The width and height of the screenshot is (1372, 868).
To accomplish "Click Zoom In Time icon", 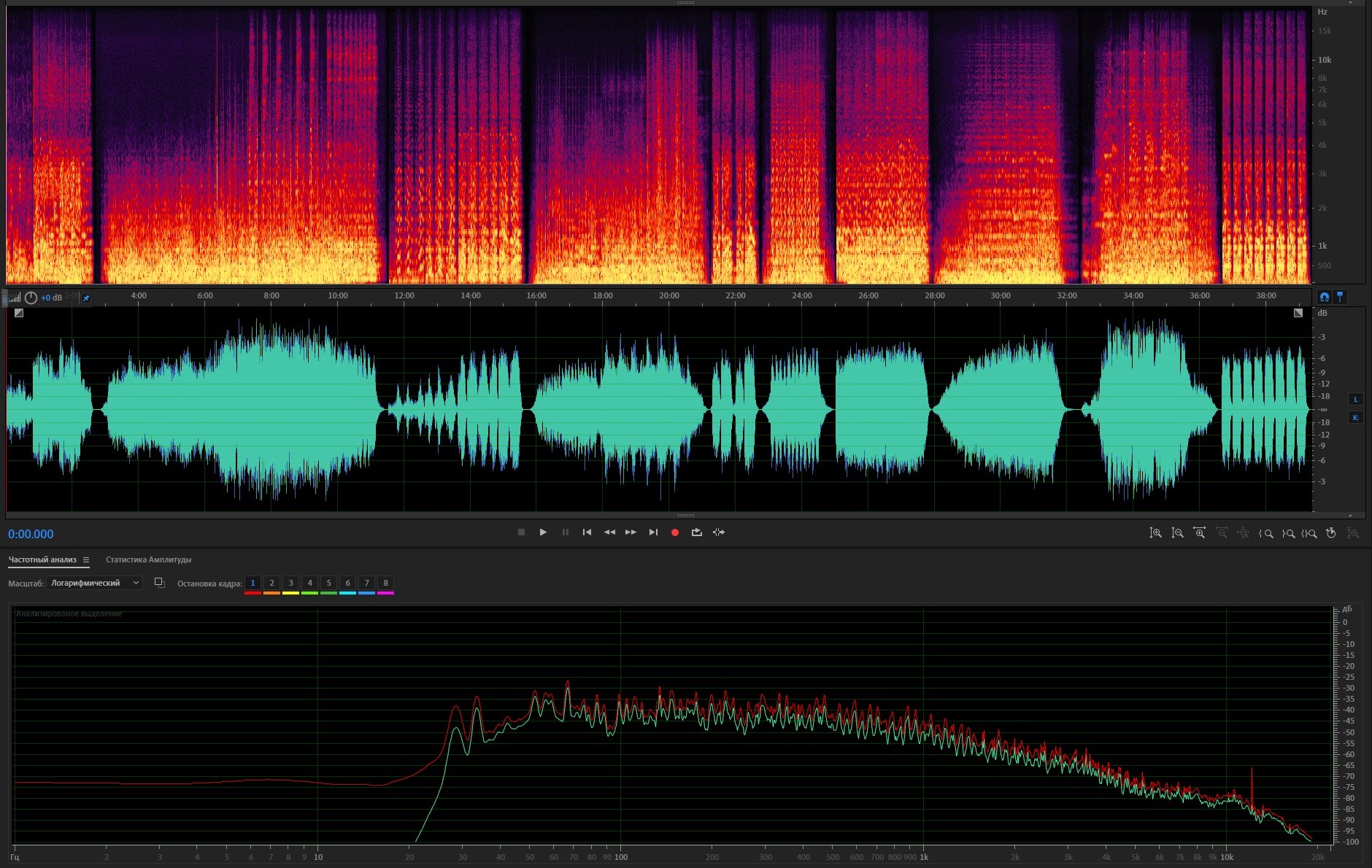I will [1199, 533].
